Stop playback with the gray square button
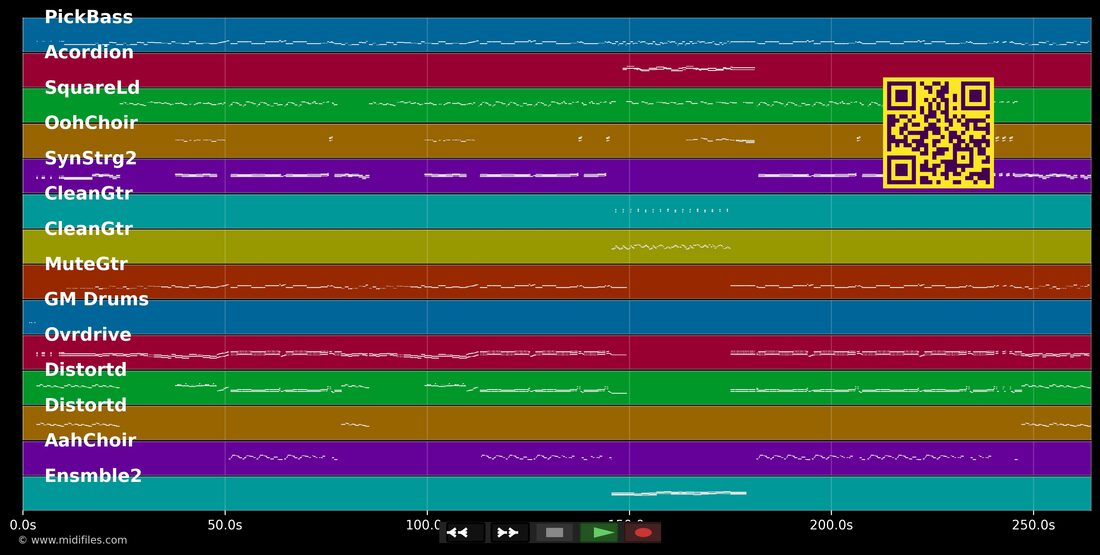This screenshot has height=555, width=1100. [x=554, y=533]
